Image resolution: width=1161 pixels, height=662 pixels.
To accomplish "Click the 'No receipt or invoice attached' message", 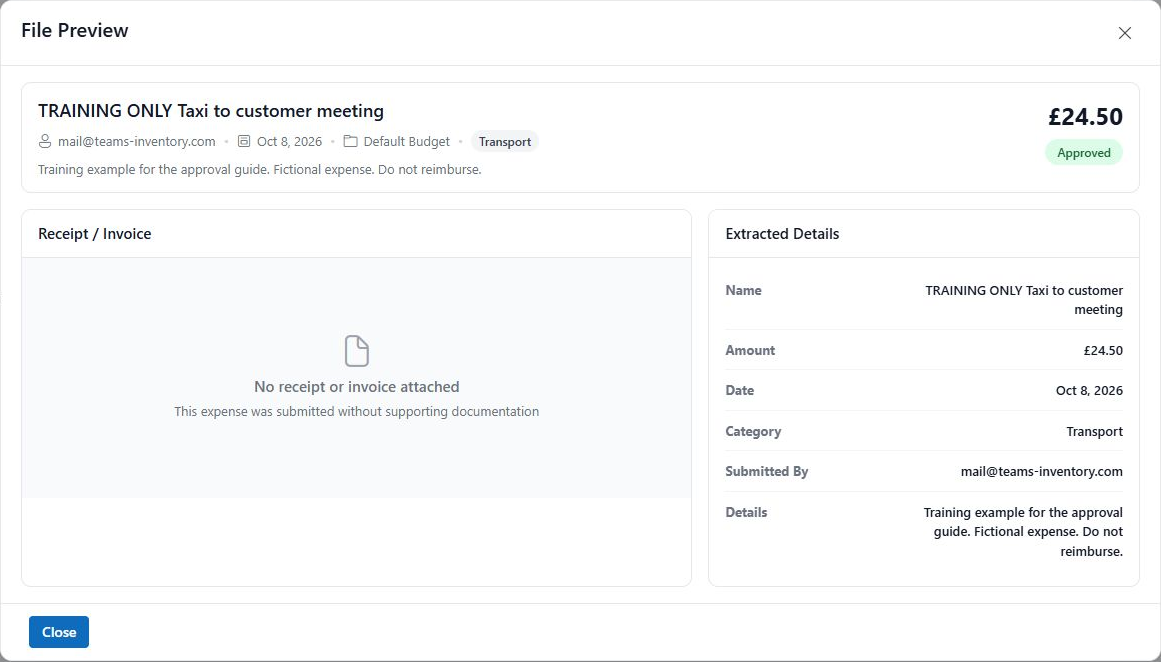I will click(356, 387).
